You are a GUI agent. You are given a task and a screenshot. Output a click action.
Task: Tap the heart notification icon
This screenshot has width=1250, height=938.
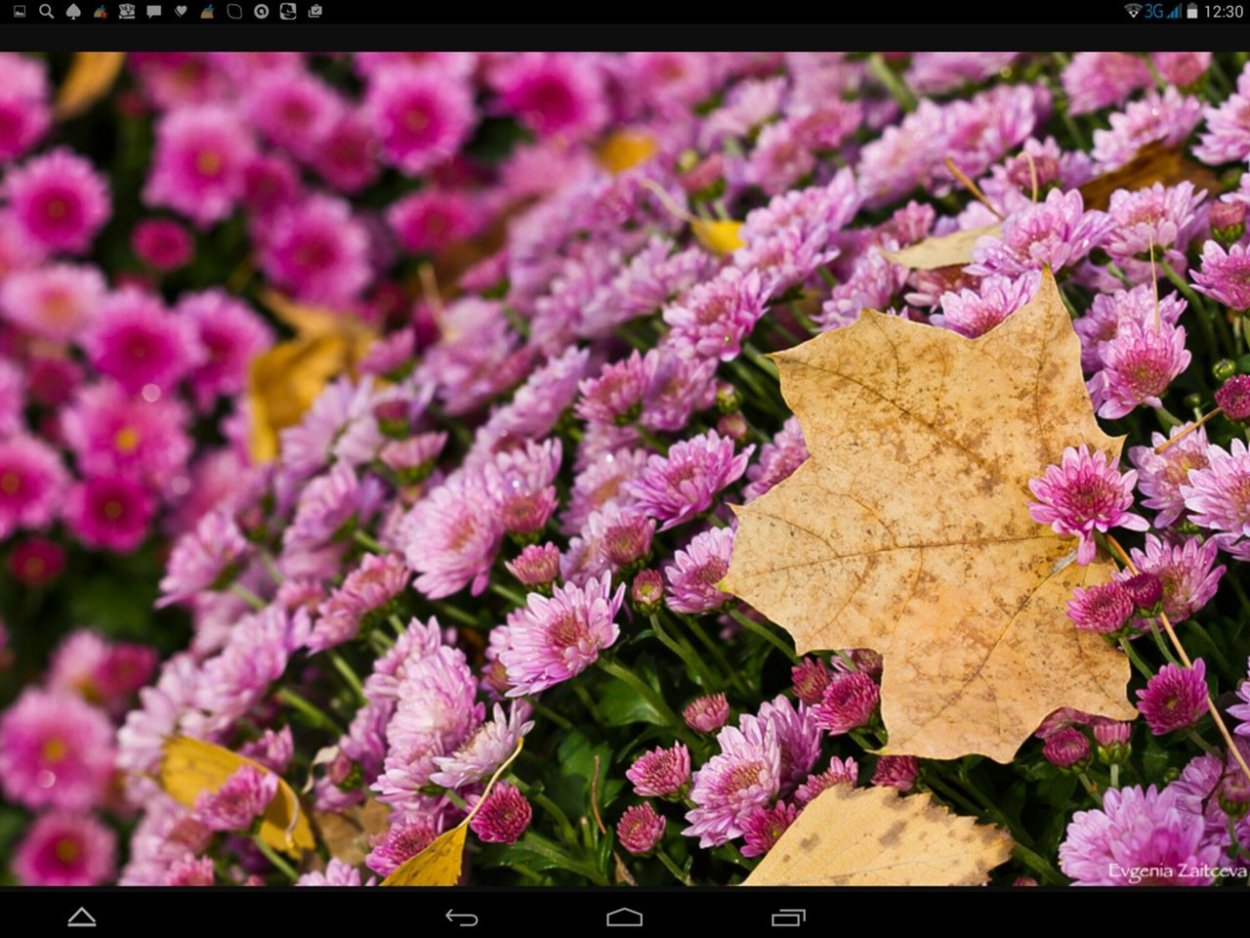tap(181, 11)
